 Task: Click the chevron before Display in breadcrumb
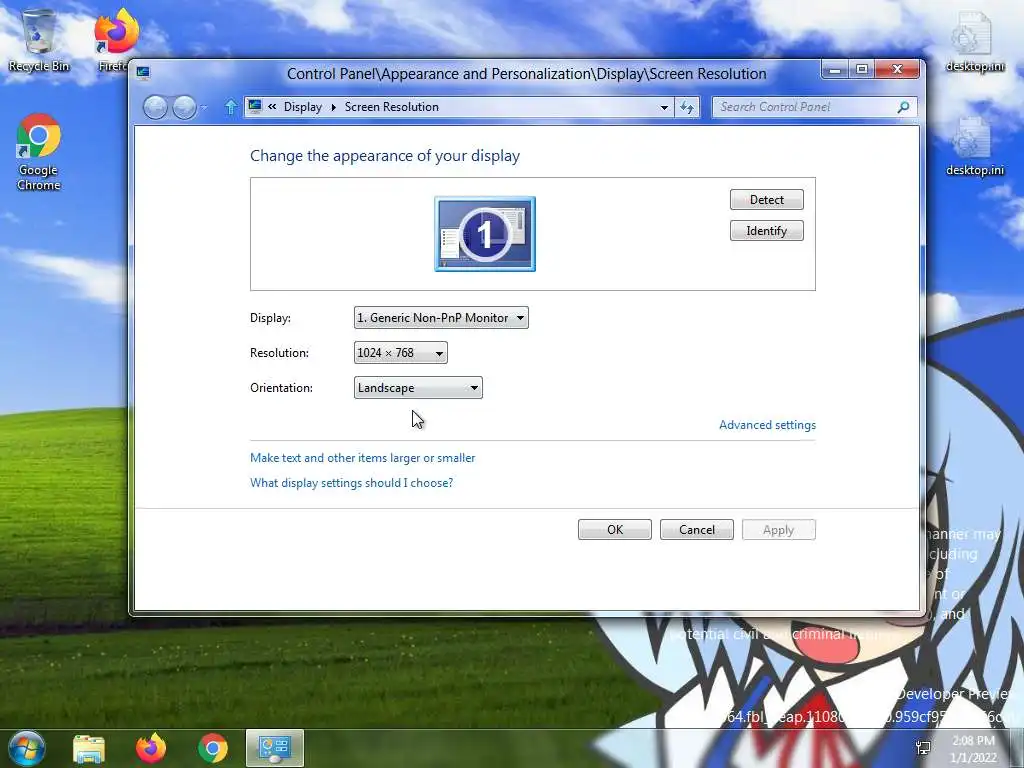pos(272,106)
